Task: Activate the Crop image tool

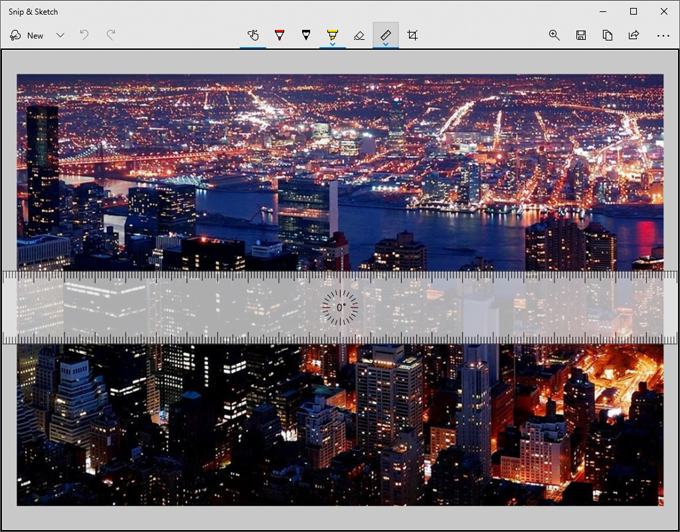Action: pyautogui.click(x=412, y=35)
